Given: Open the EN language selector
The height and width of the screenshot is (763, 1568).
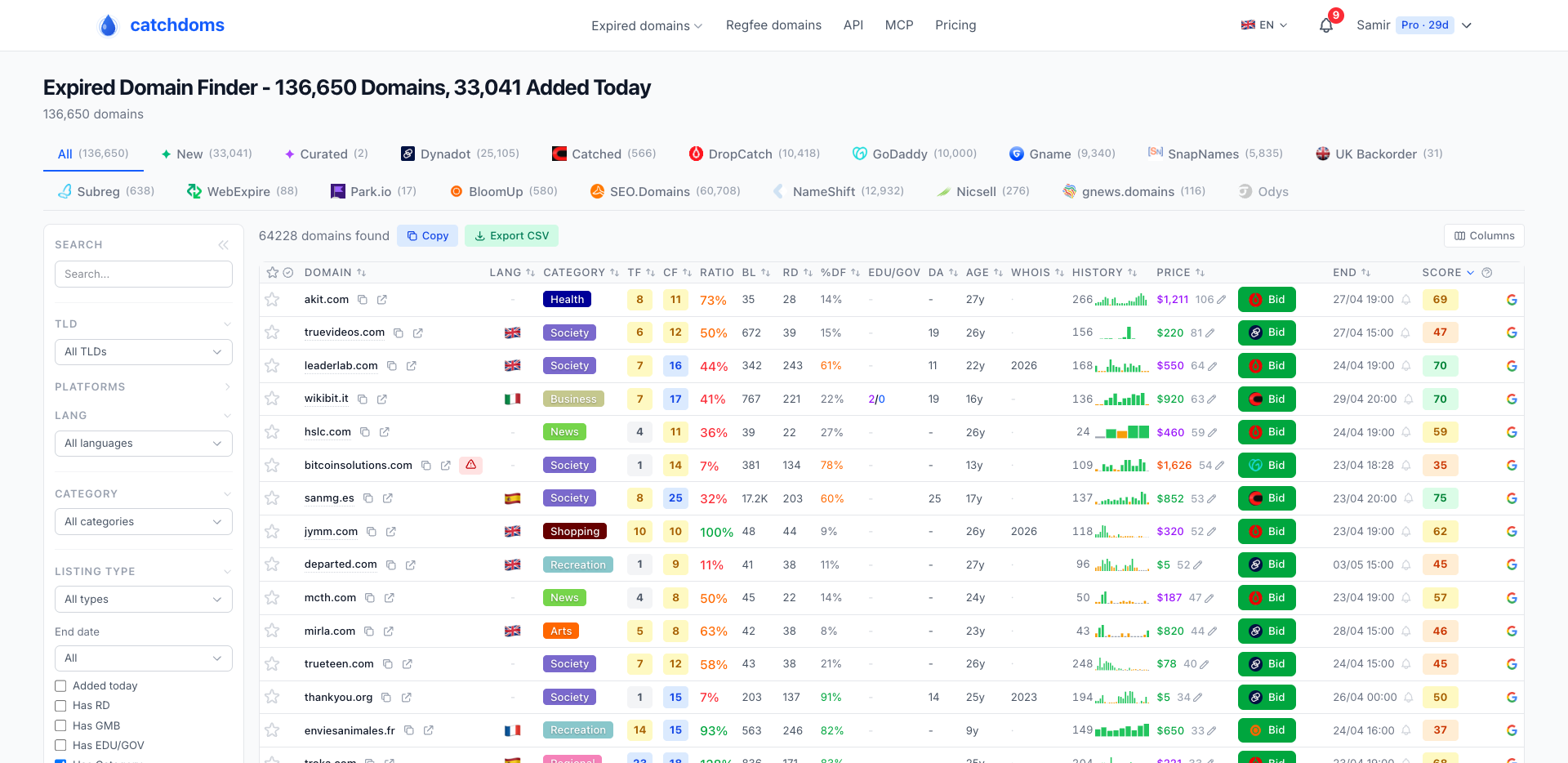Looking at the screenshot, I should (1264, 25).
